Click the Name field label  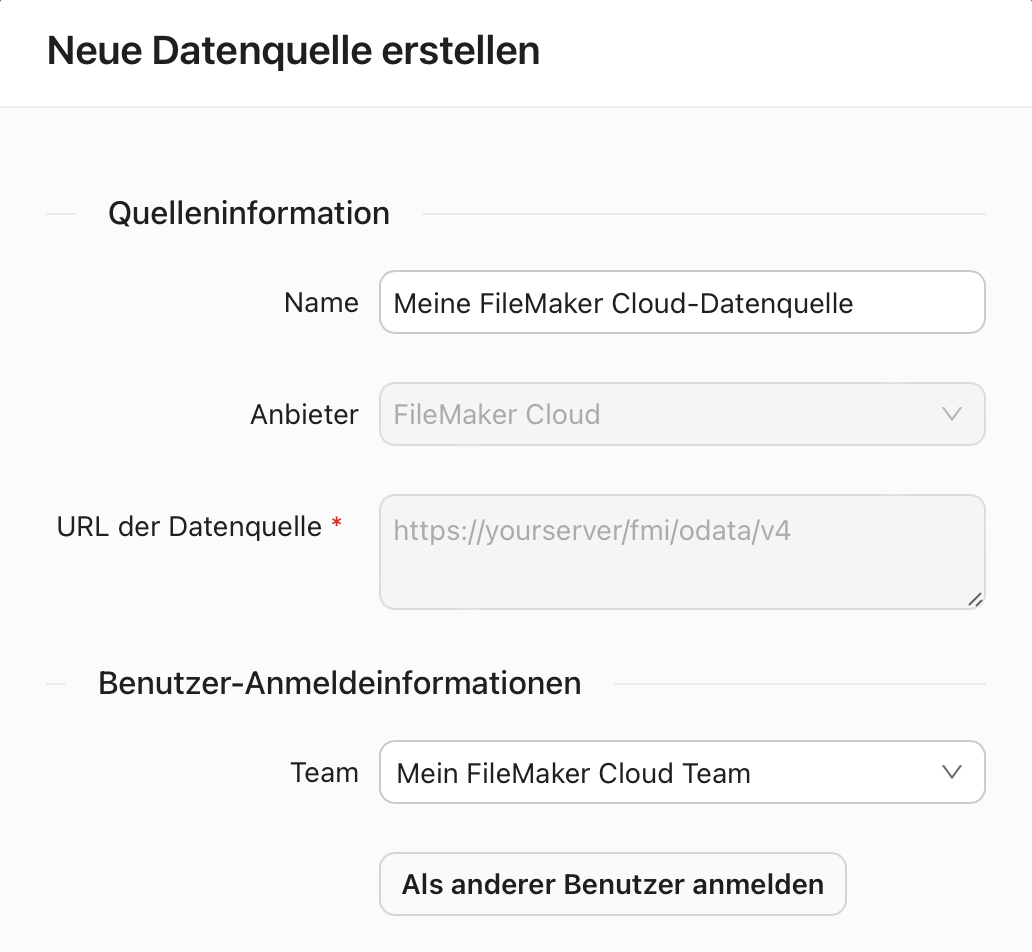click(321, 302)
